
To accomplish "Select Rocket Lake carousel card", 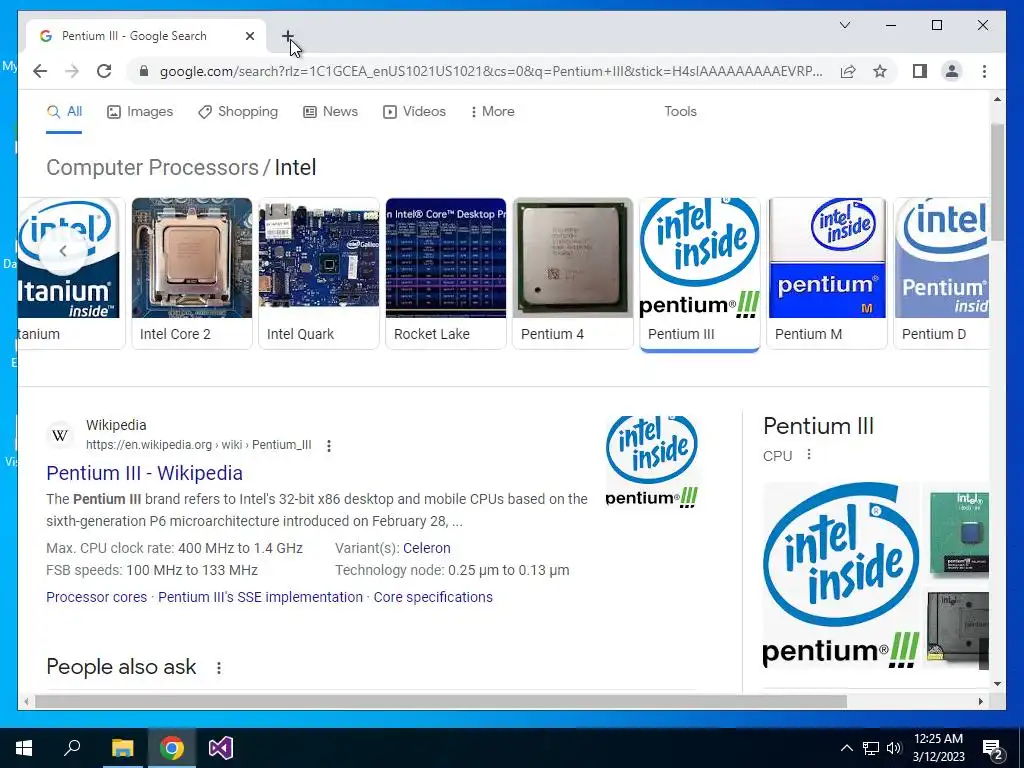I will 445,273.
